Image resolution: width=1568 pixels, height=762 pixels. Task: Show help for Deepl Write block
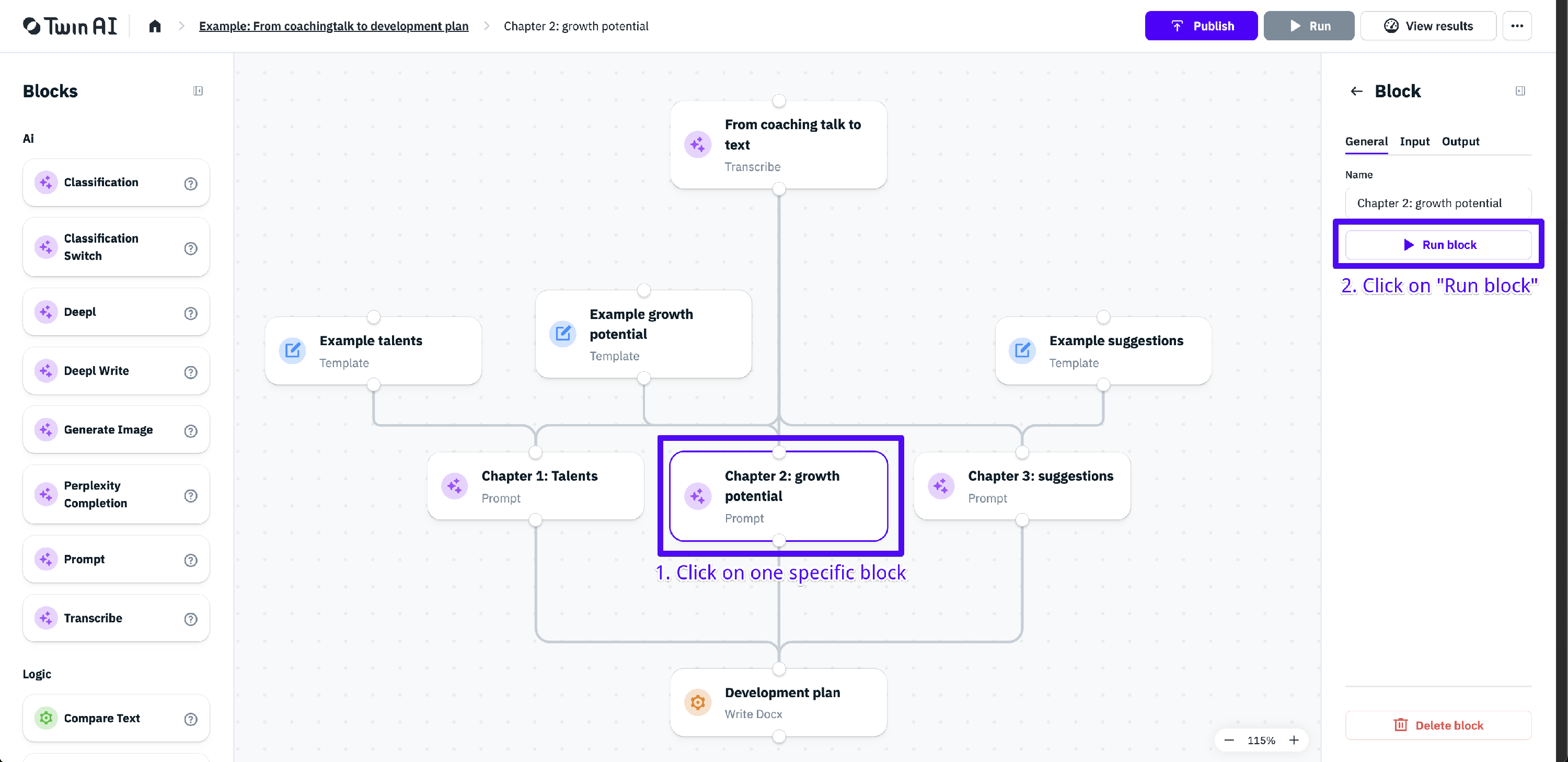[x=191, y=372]
